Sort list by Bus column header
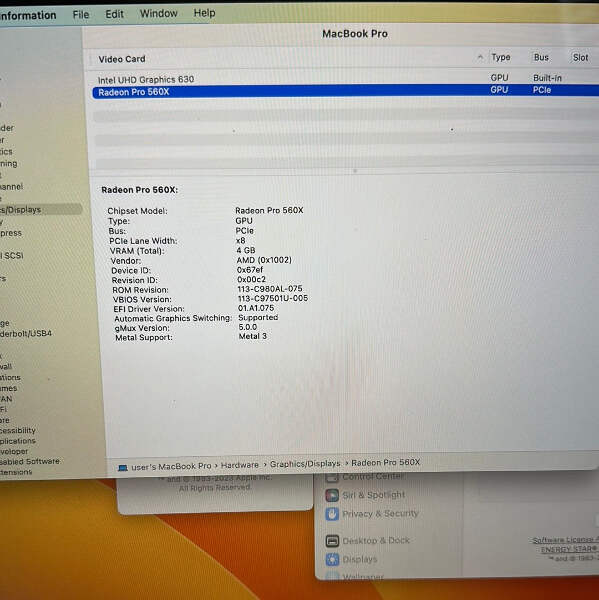 [541, 57]
